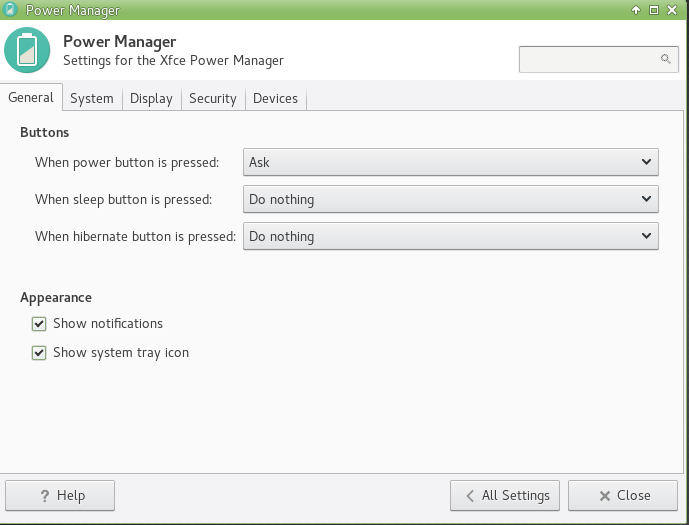Click the Help button
689x525 pixels.
60,495
